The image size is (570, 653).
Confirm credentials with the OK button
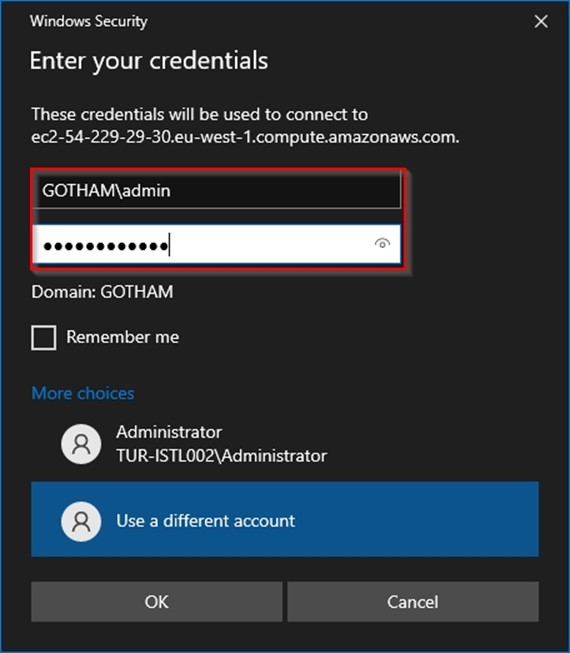[x=157, y=602]
